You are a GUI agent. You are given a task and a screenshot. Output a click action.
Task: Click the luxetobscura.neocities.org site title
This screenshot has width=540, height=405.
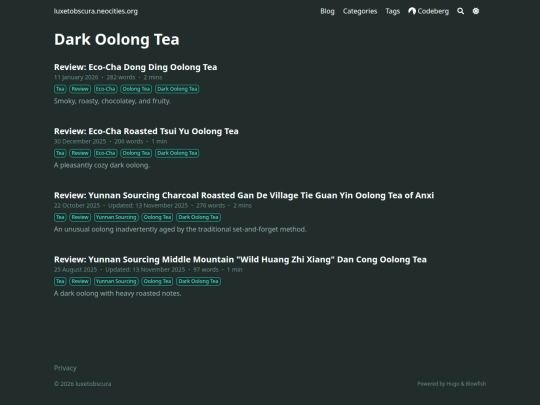[x=96, y=11]
